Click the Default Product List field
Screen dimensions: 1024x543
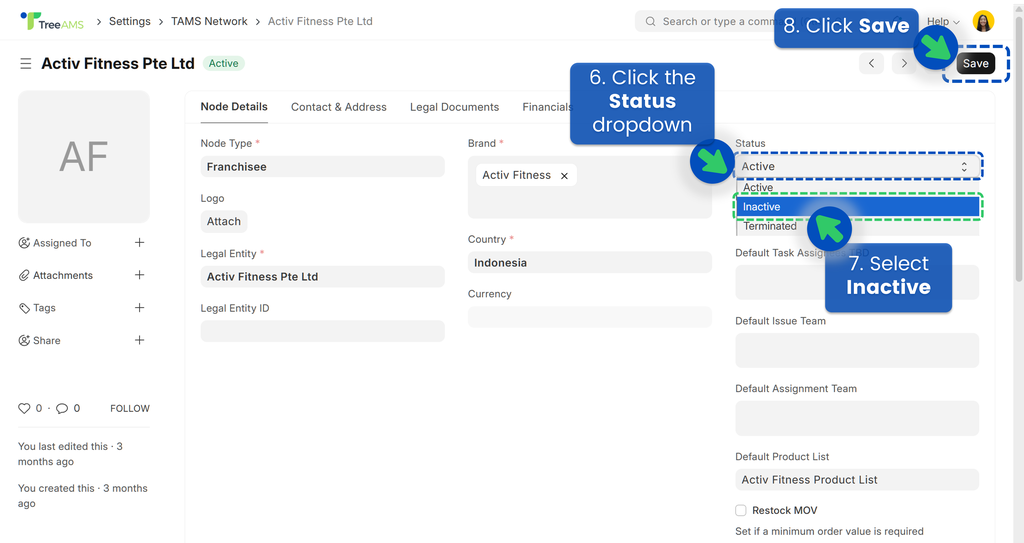pos(857,480)
